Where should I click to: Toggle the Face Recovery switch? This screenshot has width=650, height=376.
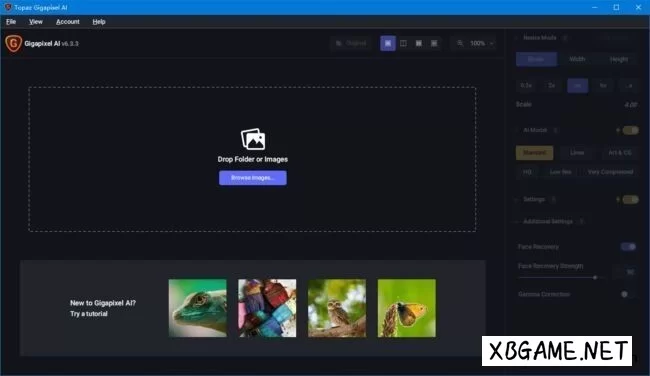click(x=628, y=247)
